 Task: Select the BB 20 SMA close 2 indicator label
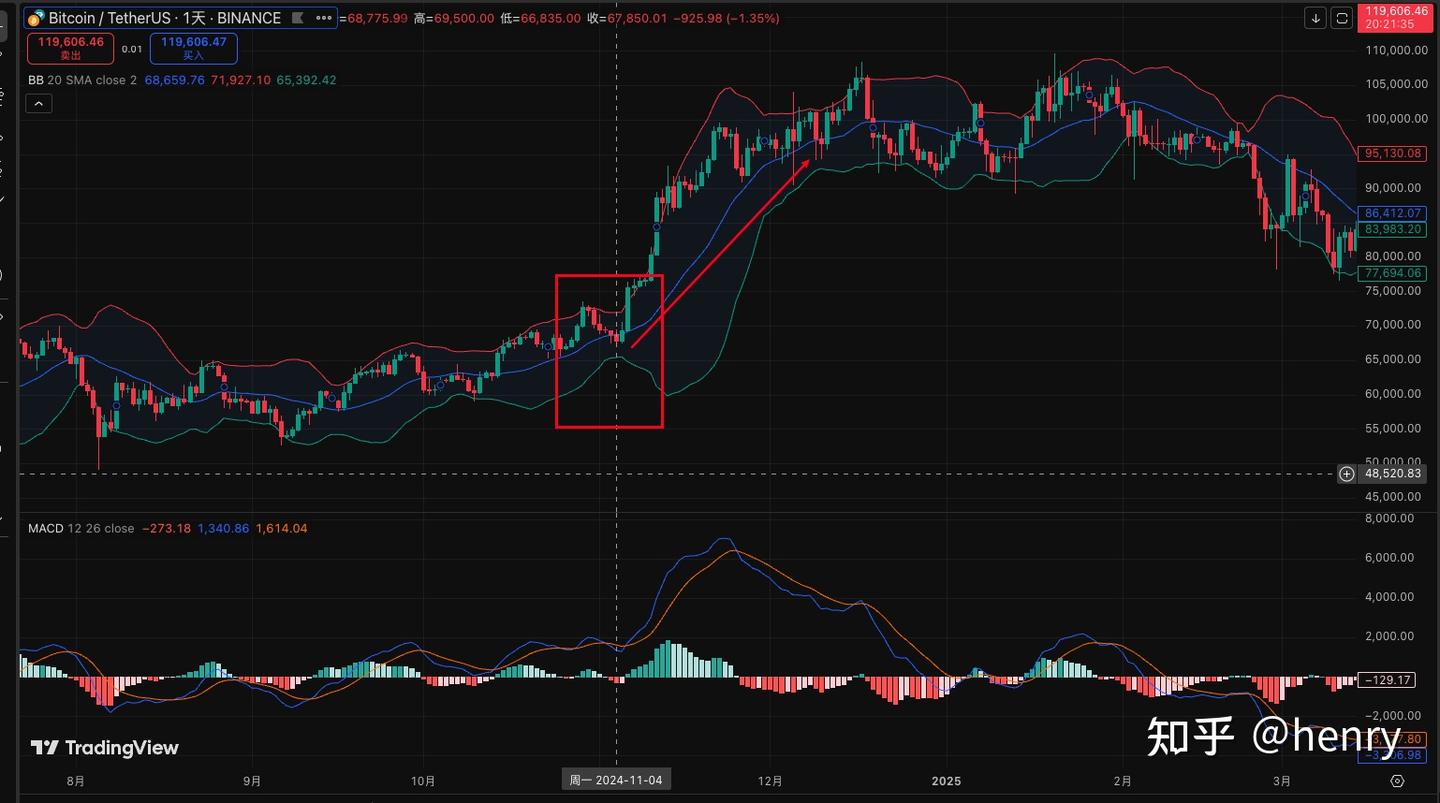tap(83, 80)
